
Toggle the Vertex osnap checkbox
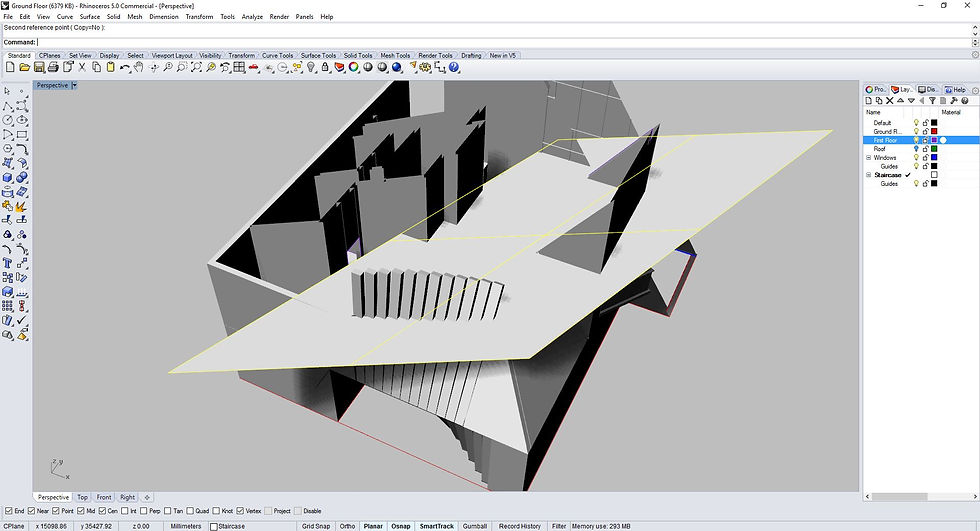click(x=240, y=511)
